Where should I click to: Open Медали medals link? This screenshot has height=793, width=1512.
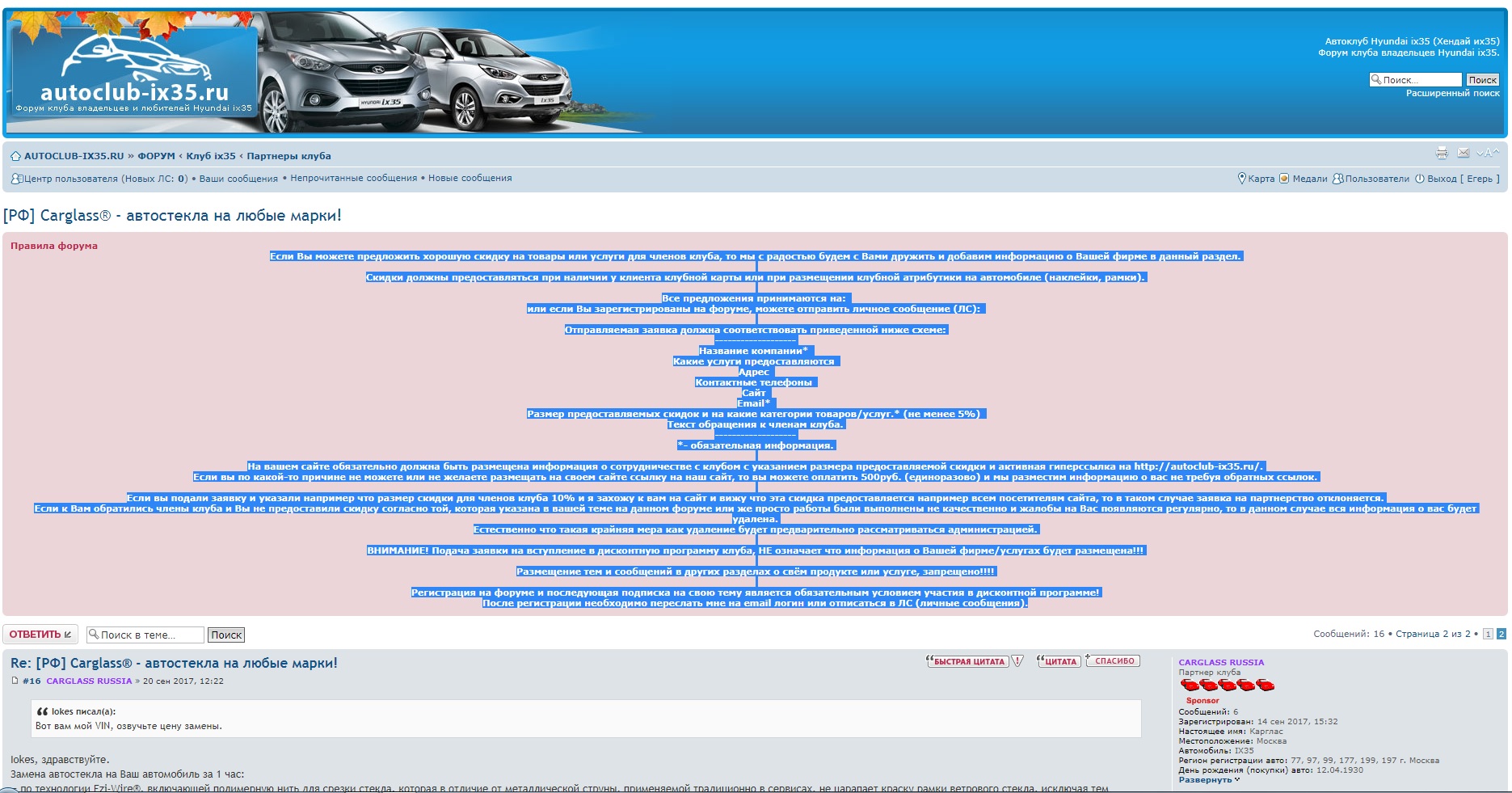[1303, 179]
